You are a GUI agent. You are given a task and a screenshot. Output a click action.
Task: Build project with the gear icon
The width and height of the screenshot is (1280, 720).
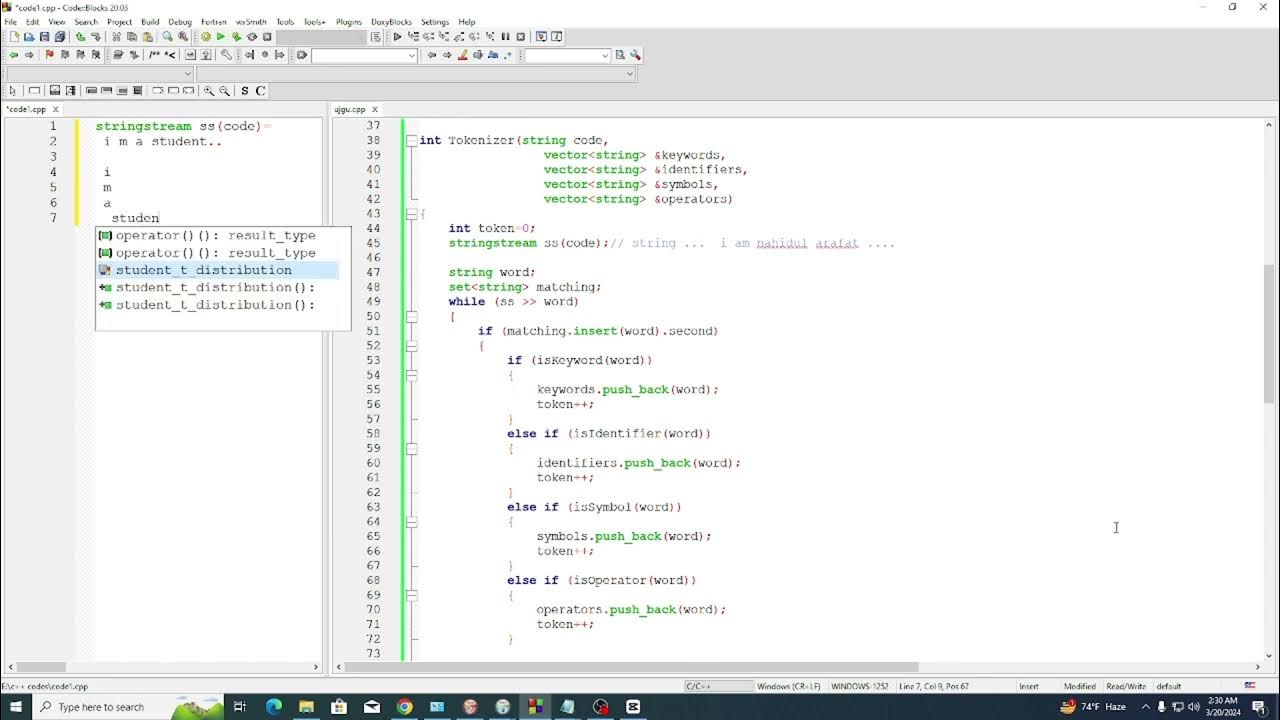point(205,37)
